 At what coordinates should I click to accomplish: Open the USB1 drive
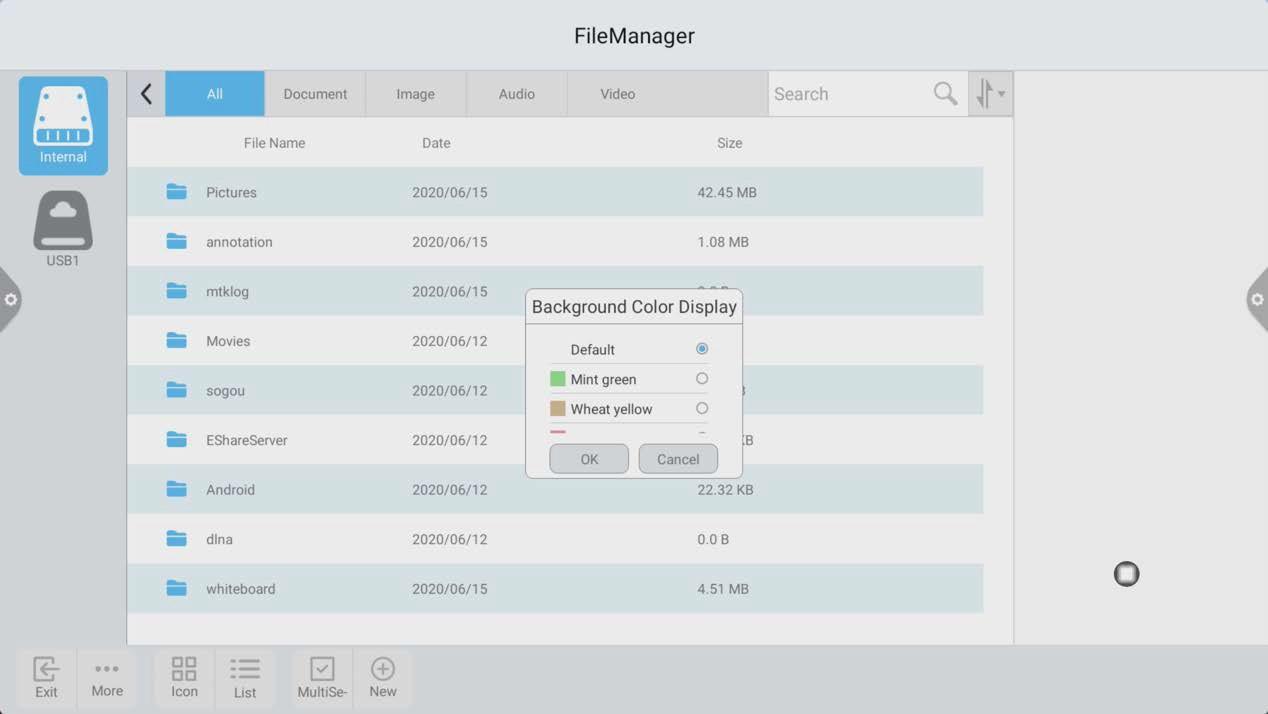point(63,229)
